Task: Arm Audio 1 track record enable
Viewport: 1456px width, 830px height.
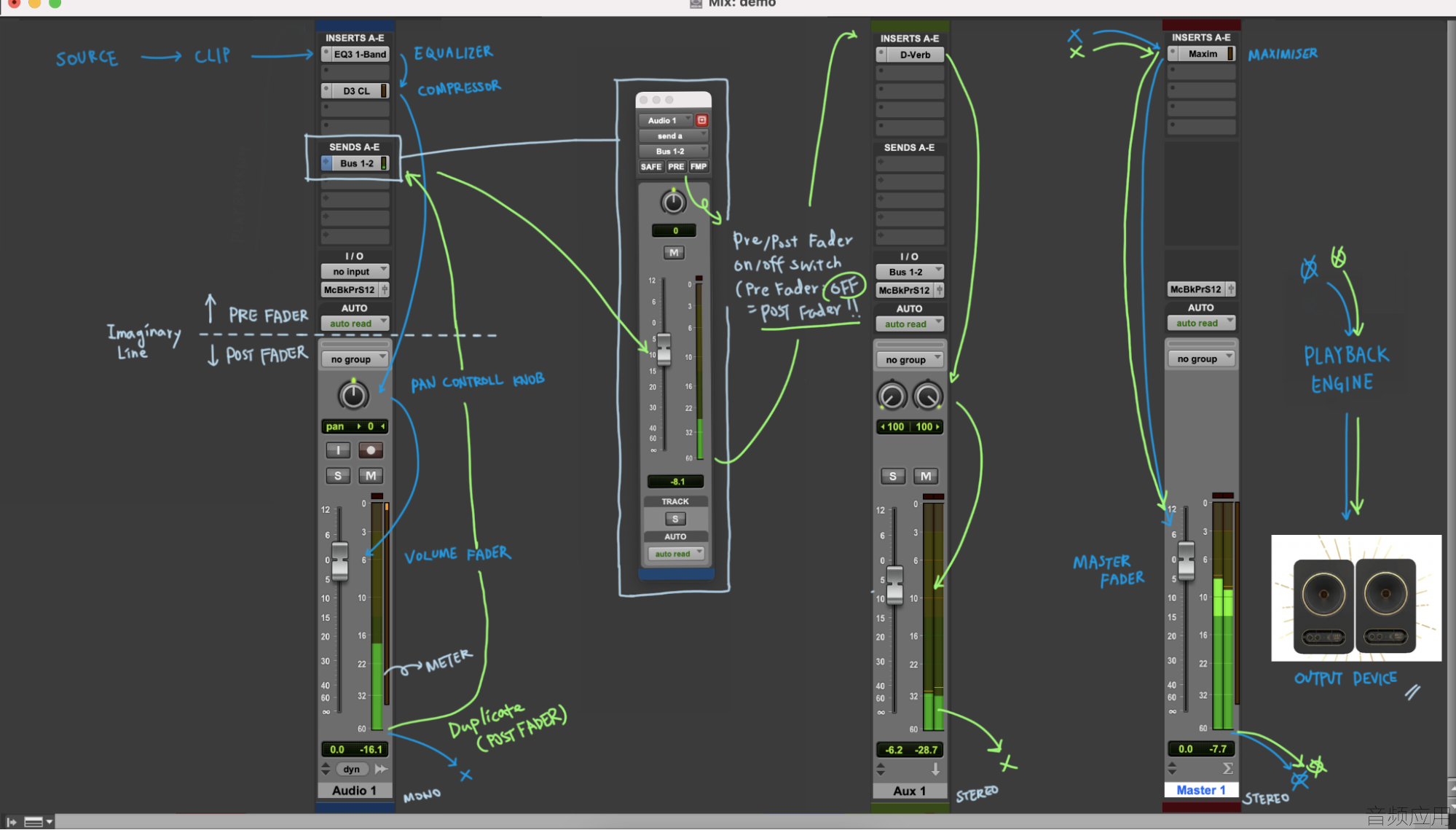Action: [x=371, y=450]
